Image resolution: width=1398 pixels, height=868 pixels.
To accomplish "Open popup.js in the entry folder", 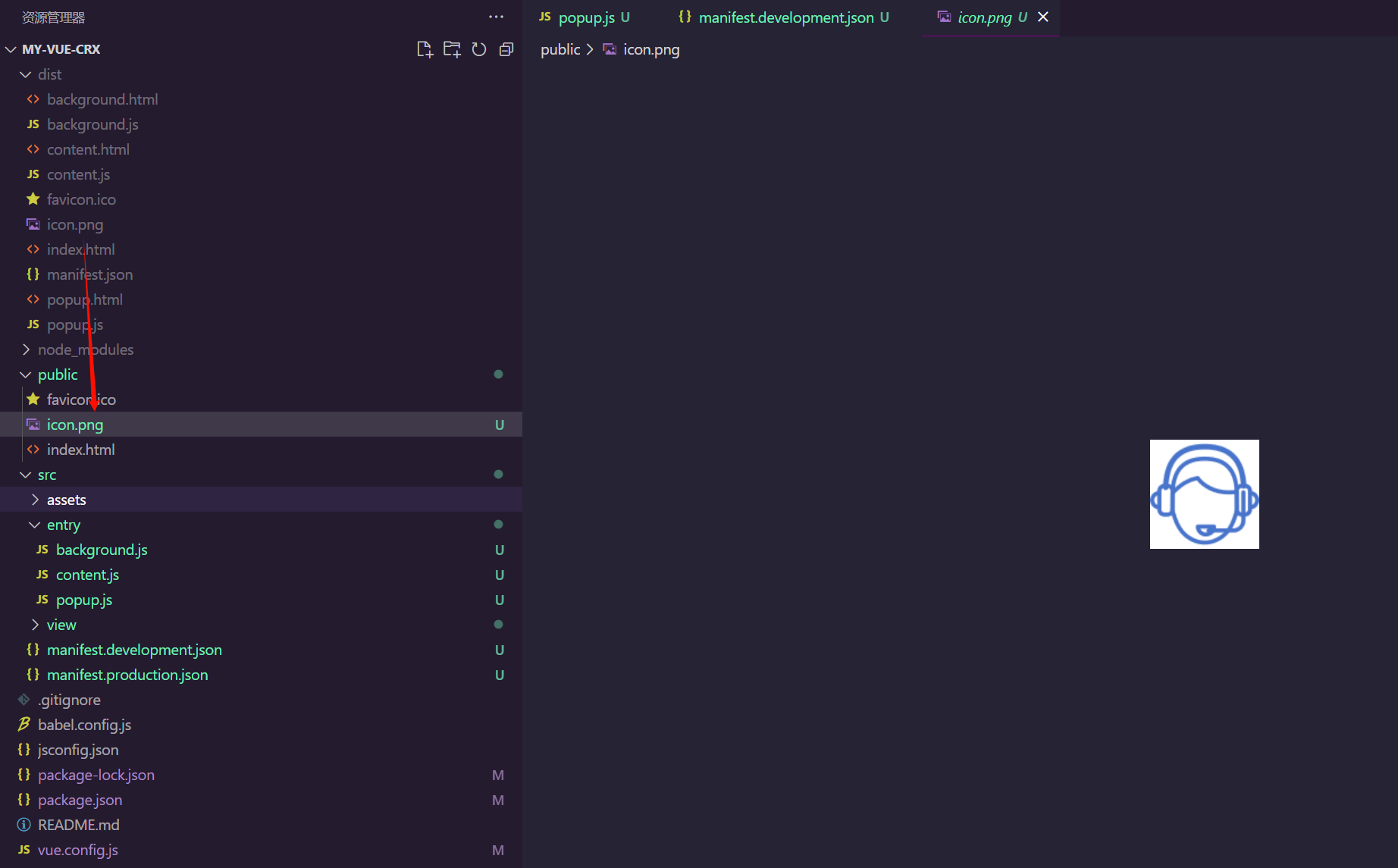I will (84, 600).
